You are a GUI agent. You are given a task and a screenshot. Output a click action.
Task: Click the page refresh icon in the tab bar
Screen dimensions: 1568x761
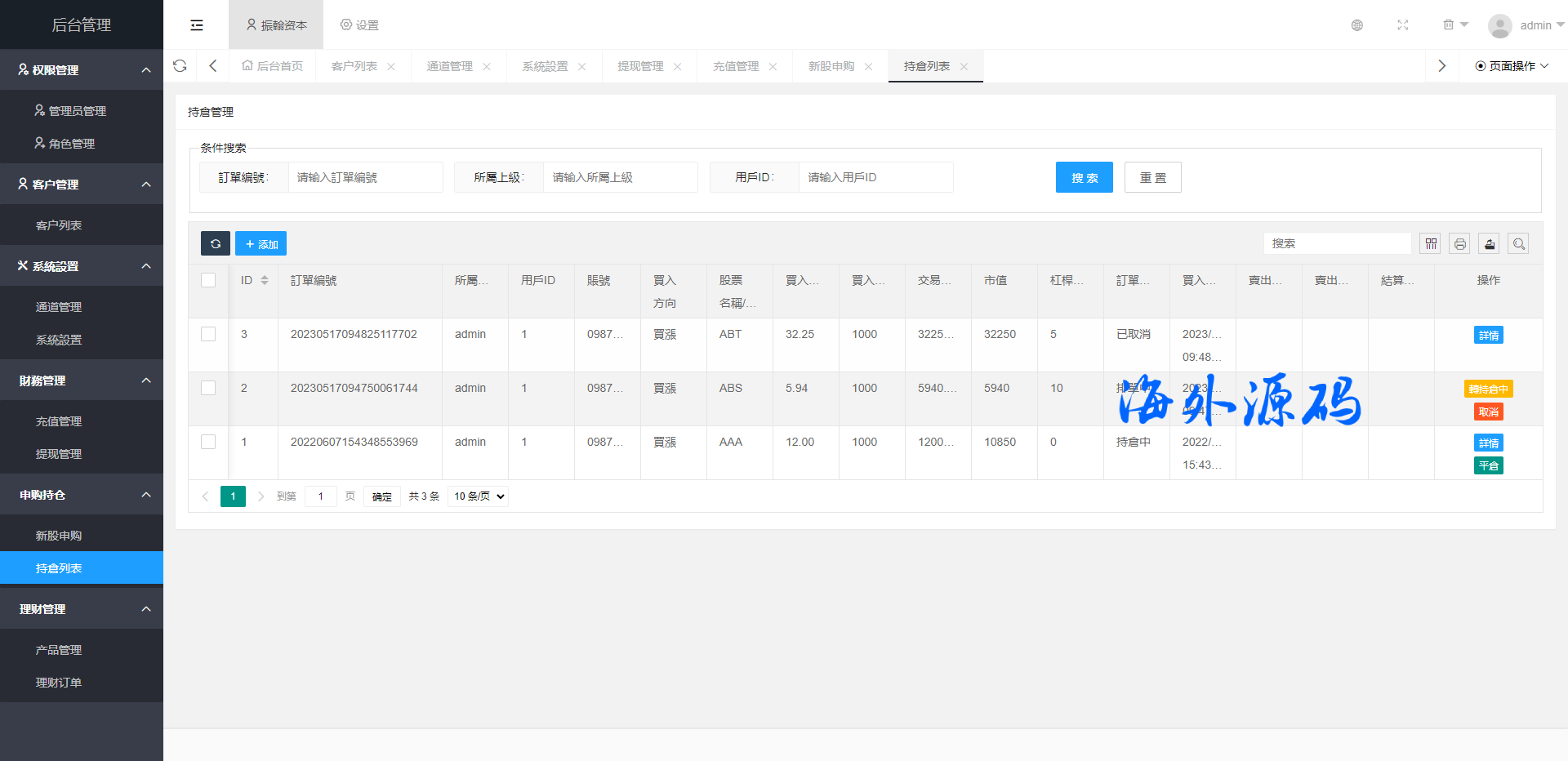point(180,66)
